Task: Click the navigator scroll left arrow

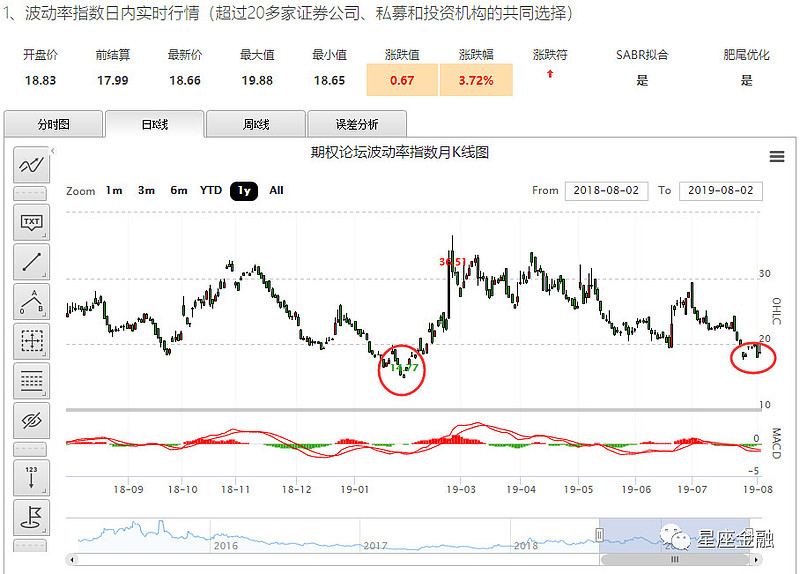Action: [x=72, y=560]
